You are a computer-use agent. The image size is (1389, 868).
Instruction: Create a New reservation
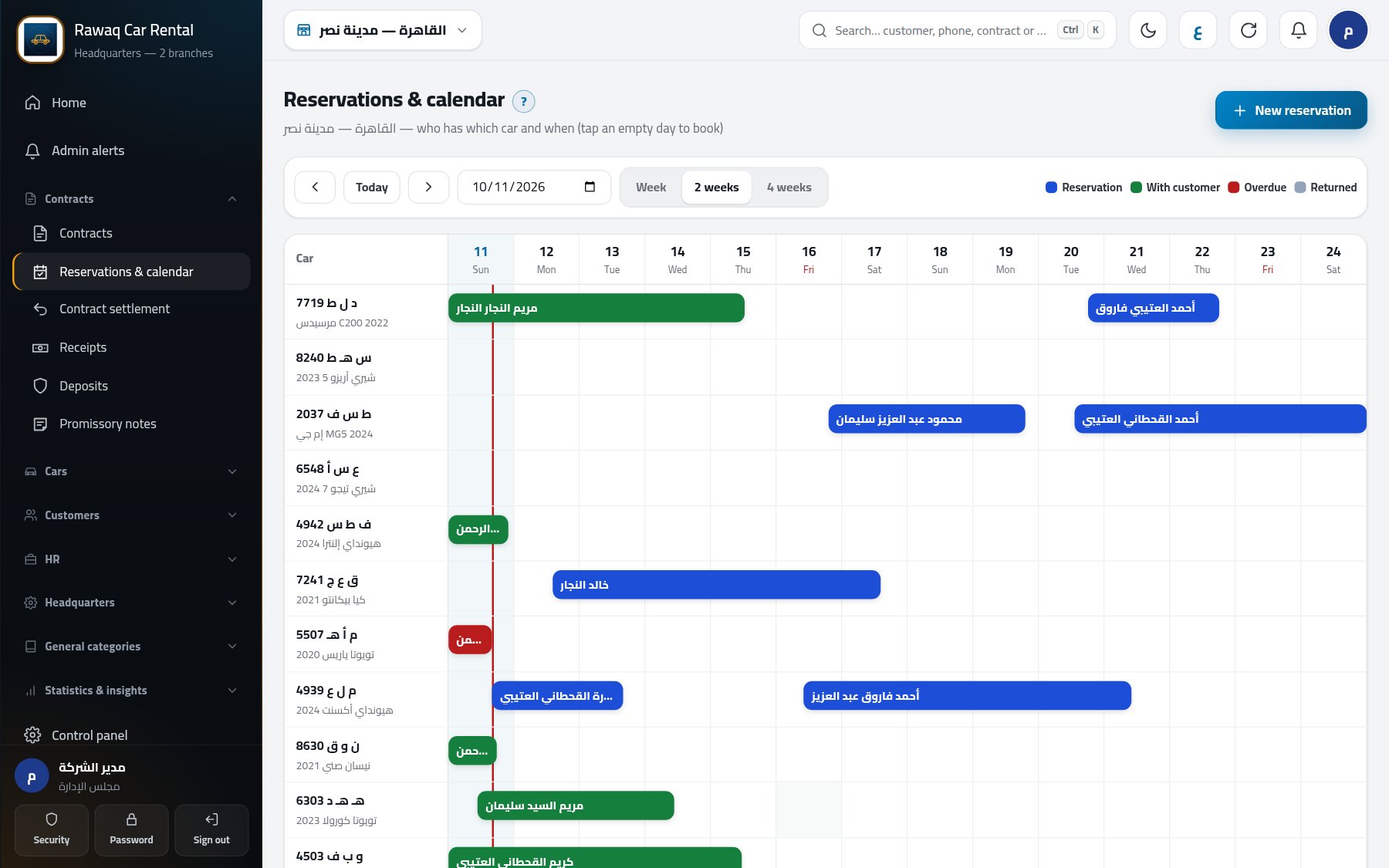click(1291, 110)
